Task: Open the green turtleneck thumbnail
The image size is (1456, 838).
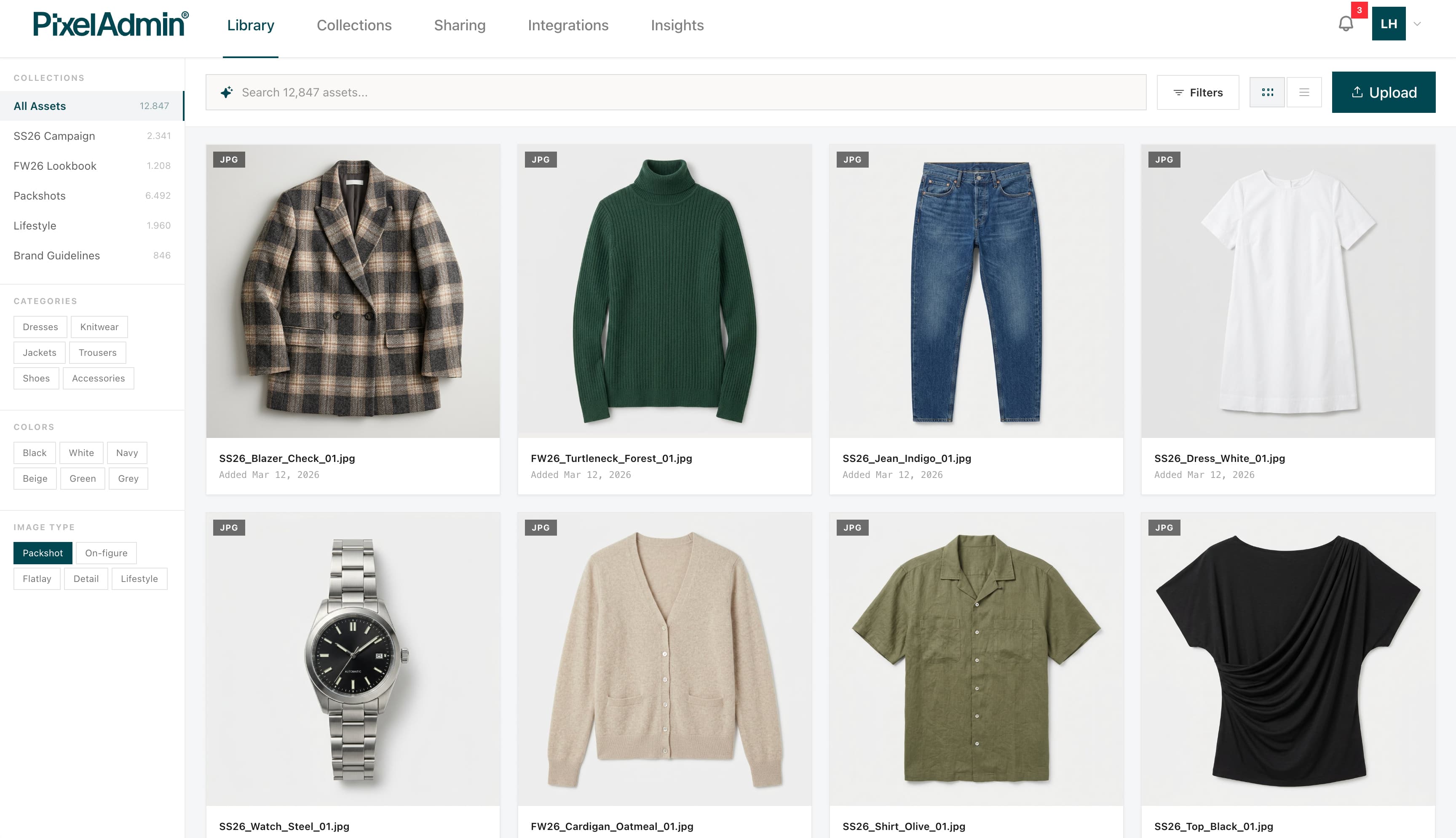Action: (x=664, y=291)
